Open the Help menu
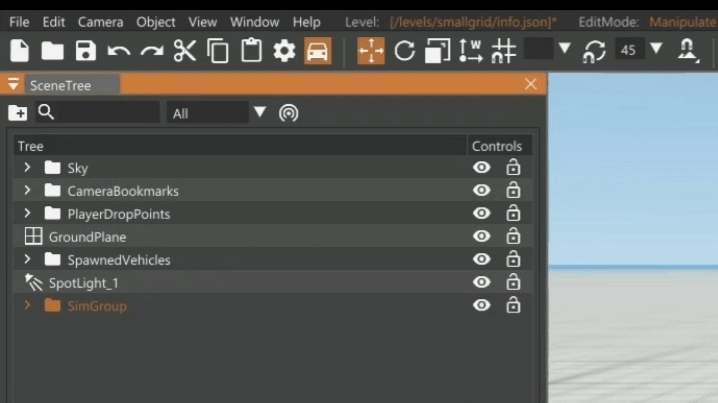This screenshot has height=403, width=718. (x=306, y=22)
